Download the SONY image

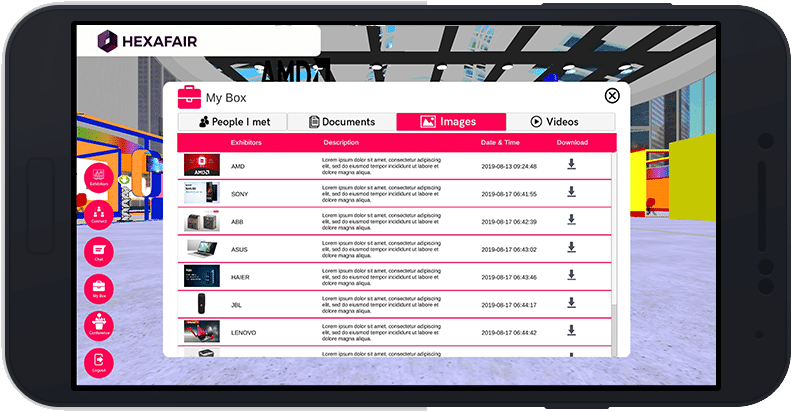click(x=571, y=192)
